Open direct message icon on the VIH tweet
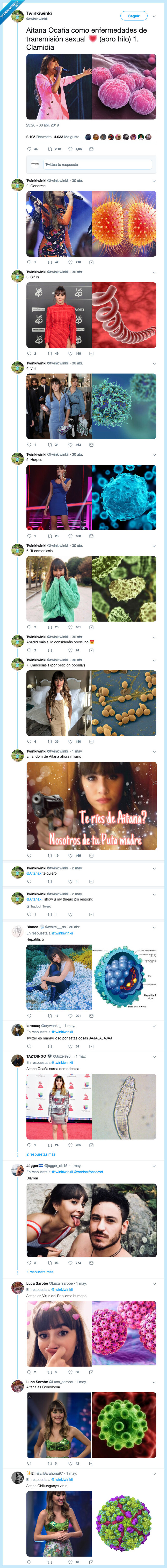 point(92,446)
